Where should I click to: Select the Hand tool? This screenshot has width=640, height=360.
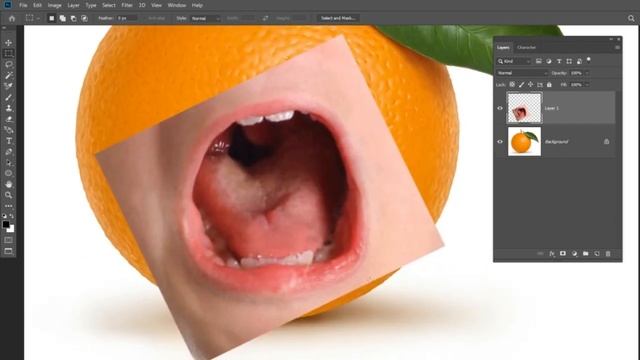(9, 184)
